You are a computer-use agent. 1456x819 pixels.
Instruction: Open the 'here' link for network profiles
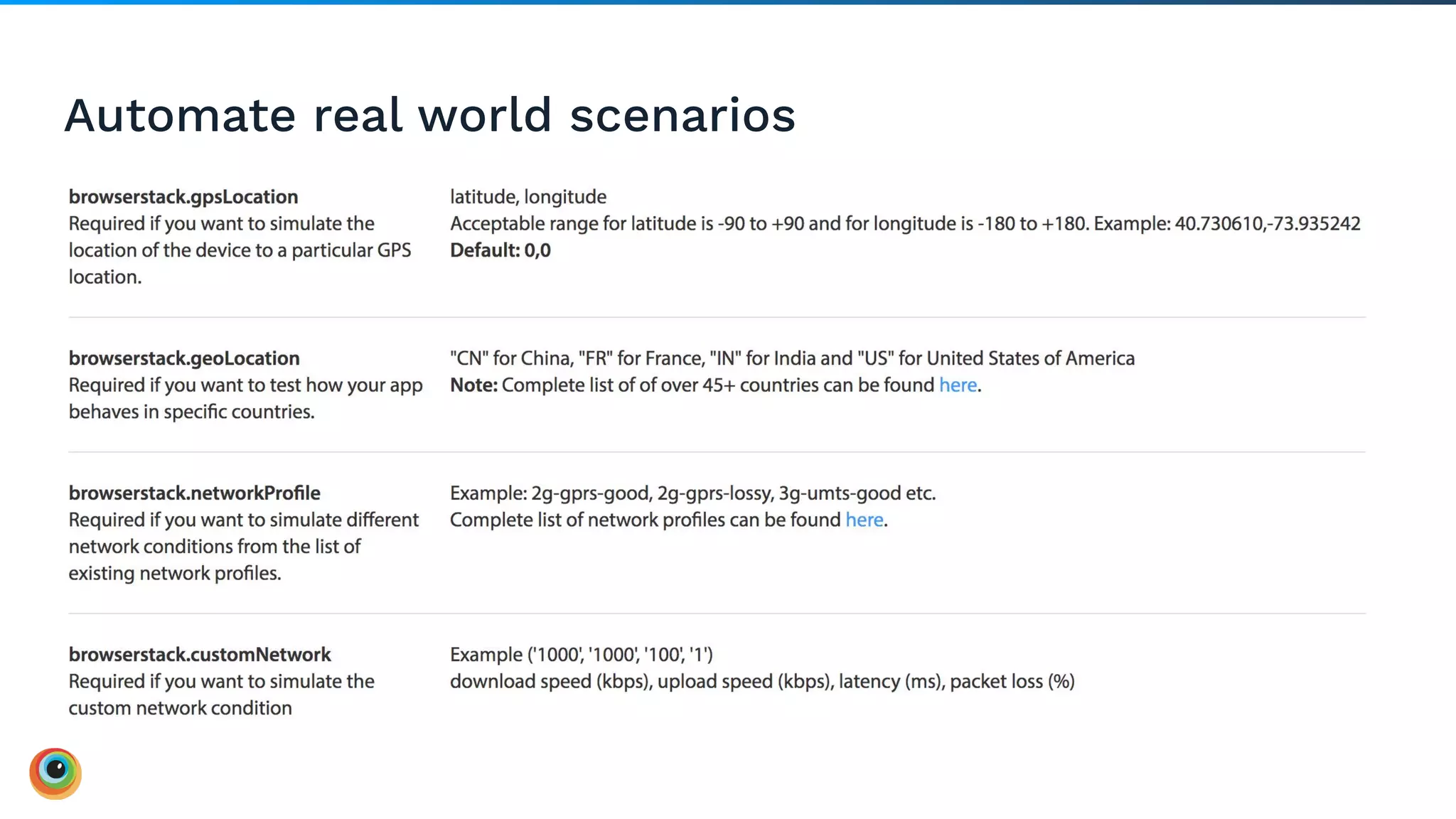864,520
